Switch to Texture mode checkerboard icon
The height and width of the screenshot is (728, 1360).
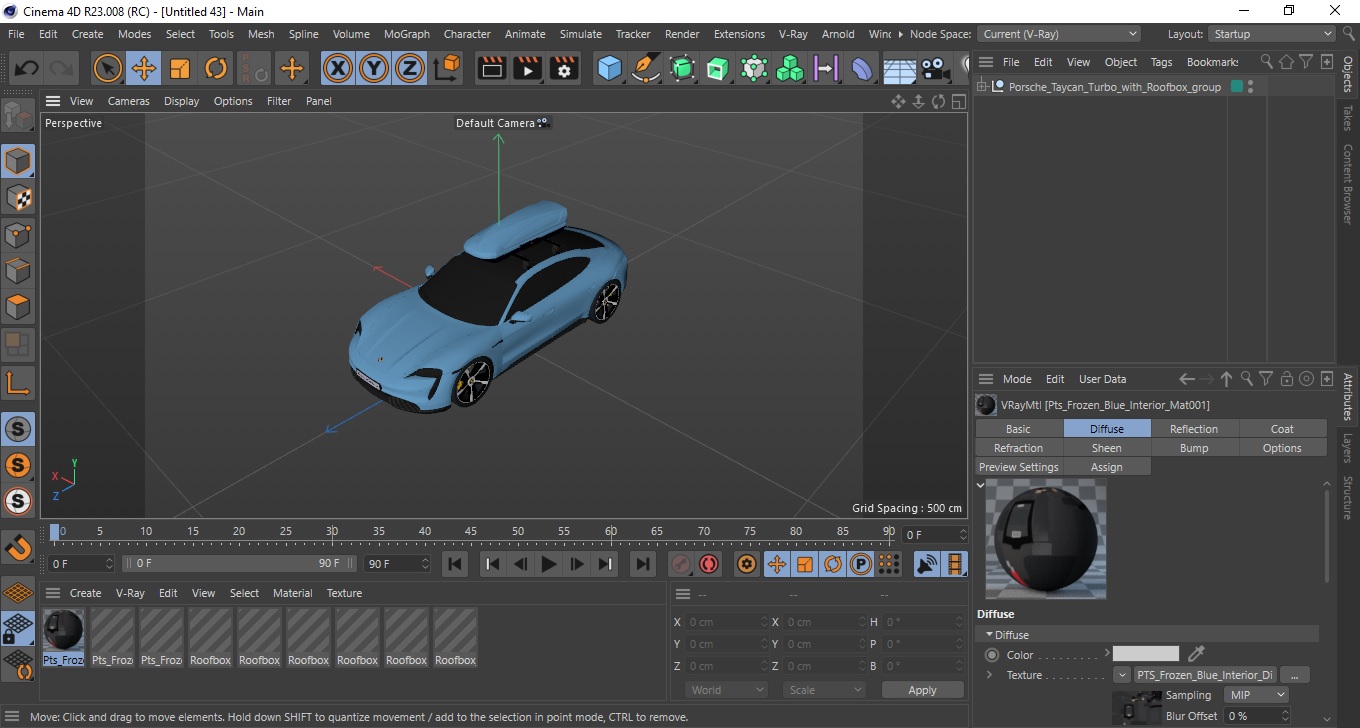point(18,198)
